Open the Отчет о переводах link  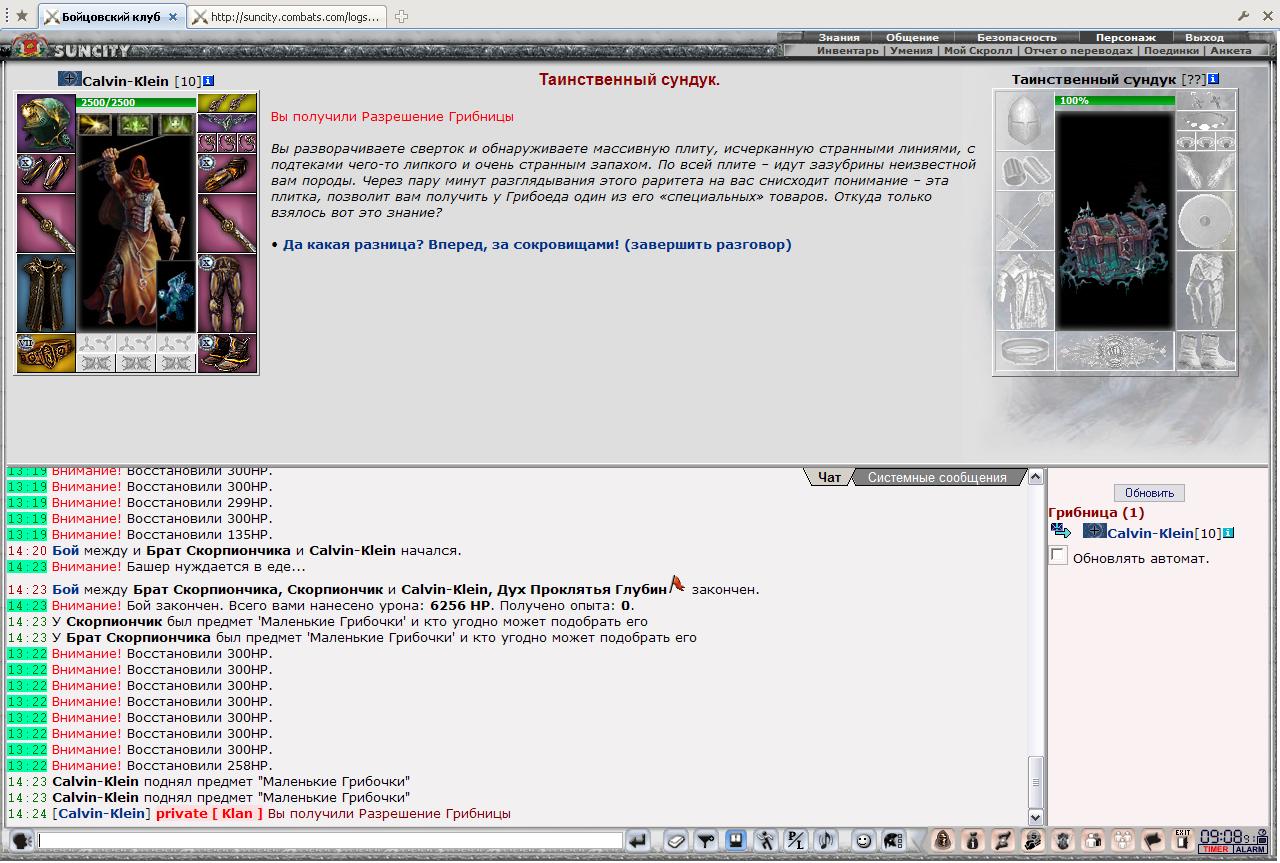pyautogui.click(x=1078, y=50)
